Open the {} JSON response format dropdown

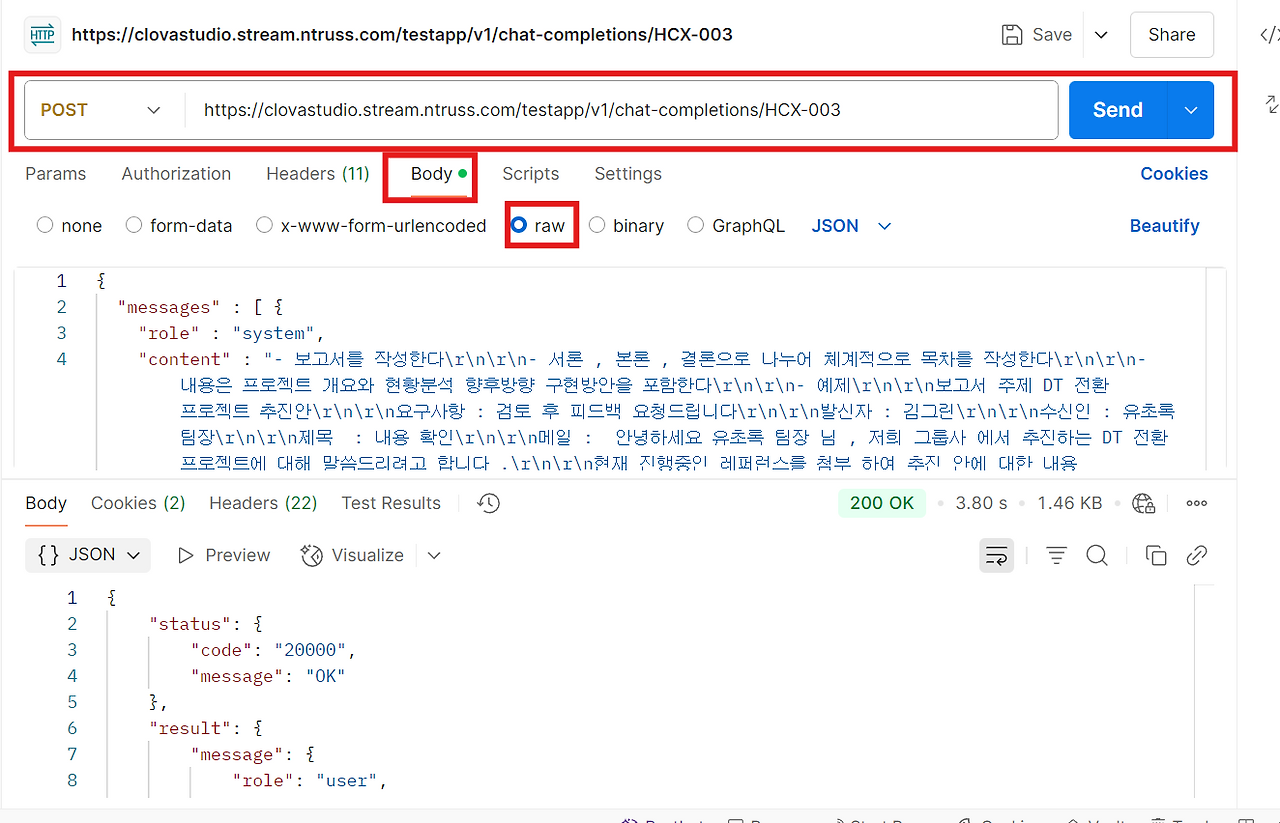click(x=88, y=555)
